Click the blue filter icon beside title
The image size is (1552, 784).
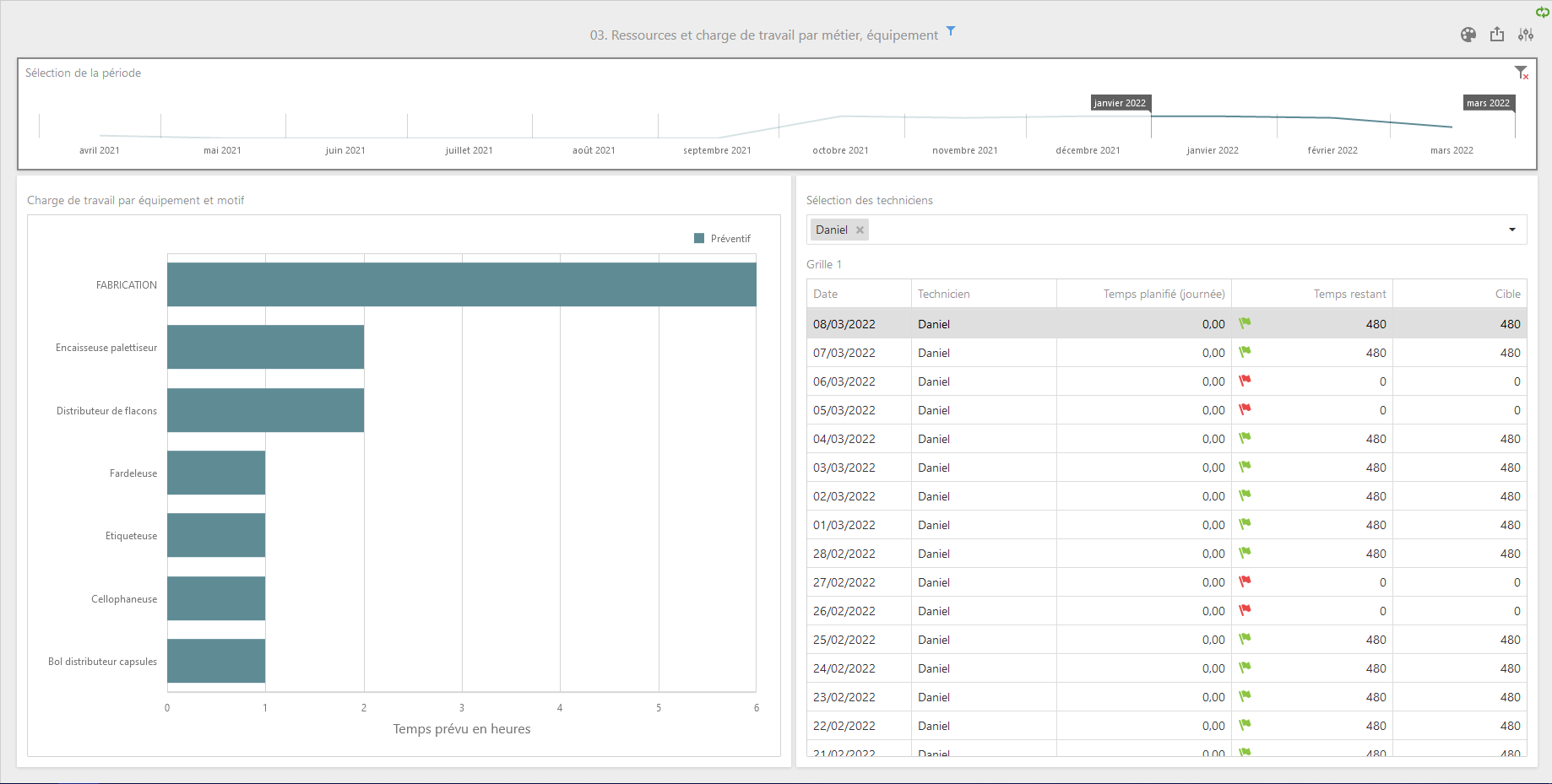click(951, 31)
